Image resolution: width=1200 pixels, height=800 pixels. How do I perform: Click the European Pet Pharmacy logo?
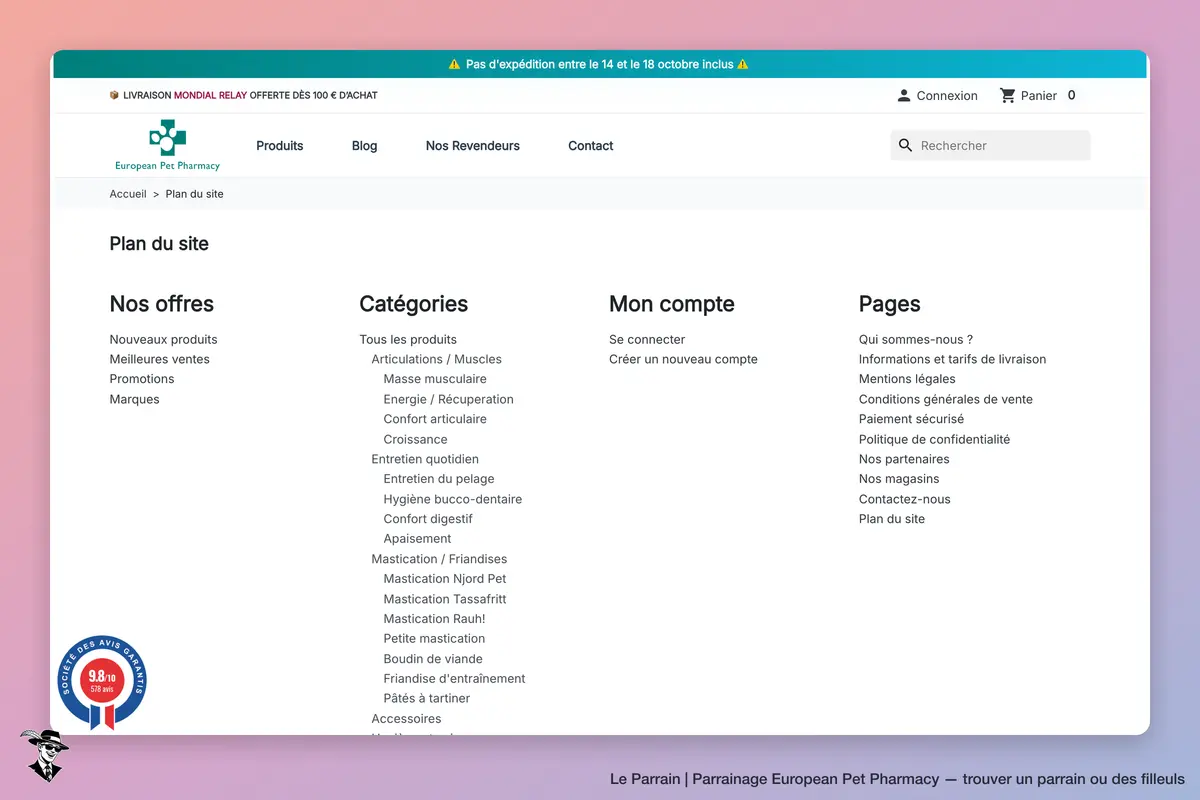click(x=167, y=145)
